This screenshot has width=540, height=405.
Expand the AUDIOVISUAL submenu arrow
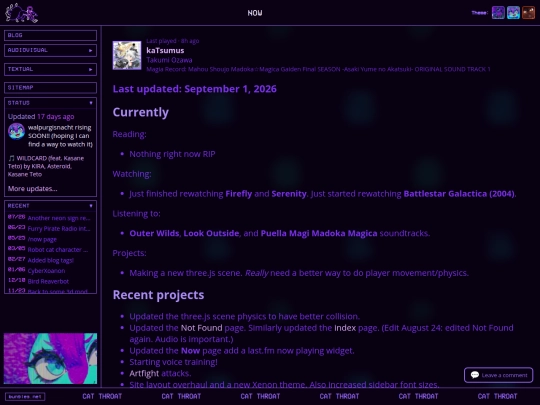[91, 50]
